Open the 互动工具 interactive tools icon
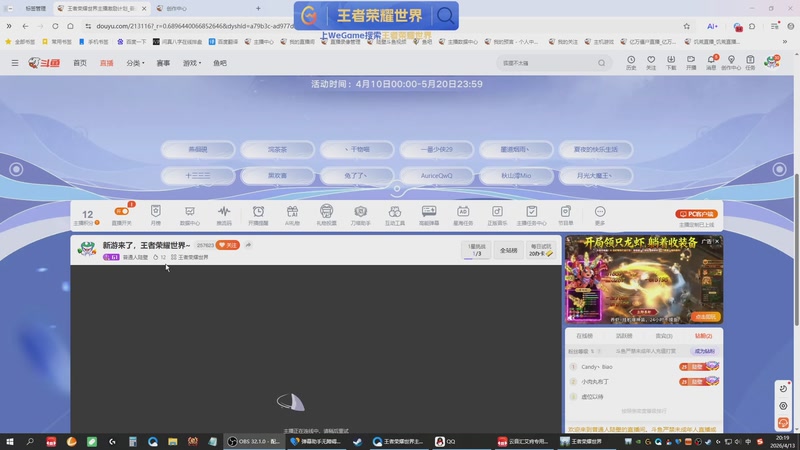This screenshot has height=450, width=800. coord(395,215)
